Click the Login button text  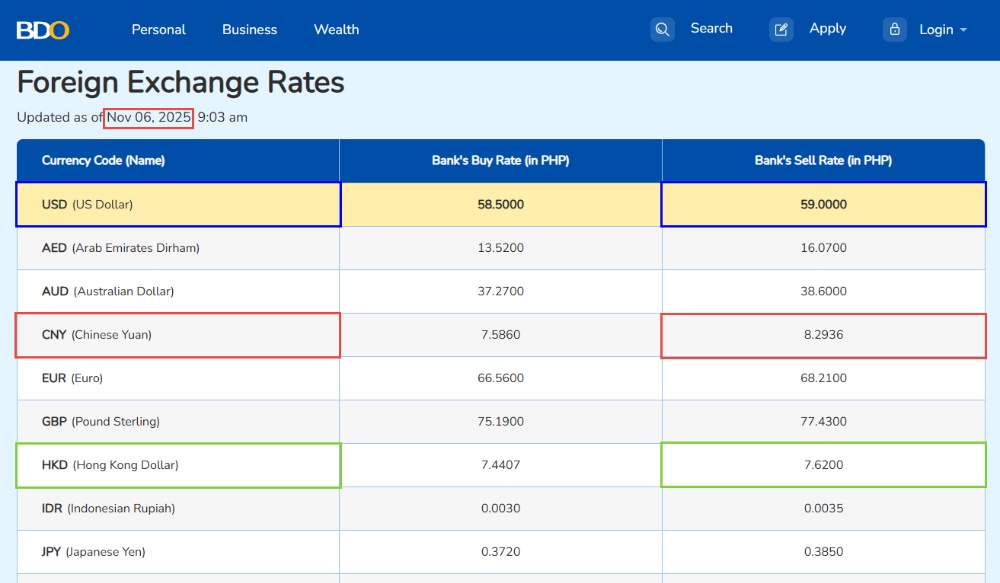pos(936,30)
